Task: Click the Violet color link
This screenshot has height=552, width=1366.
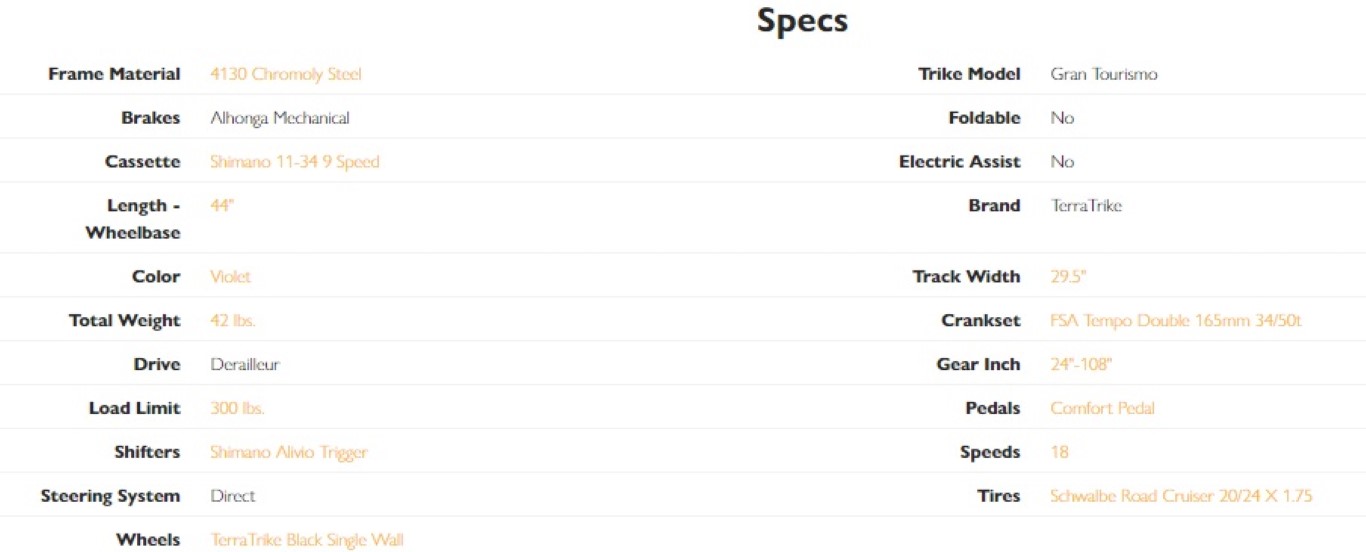Action: click(x=230, y=277)
